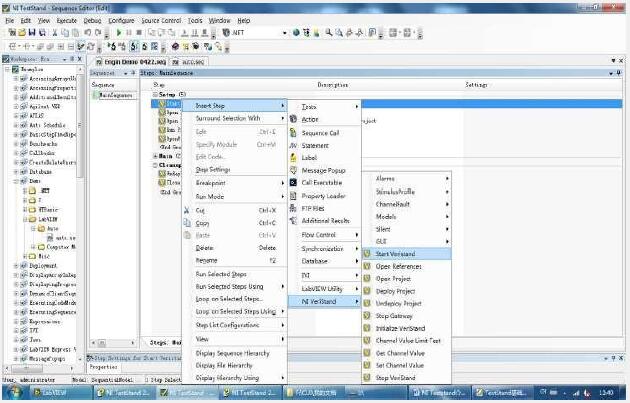
Task: Open the adapter selector dropdown in toolbar
Action: [284, 33]
